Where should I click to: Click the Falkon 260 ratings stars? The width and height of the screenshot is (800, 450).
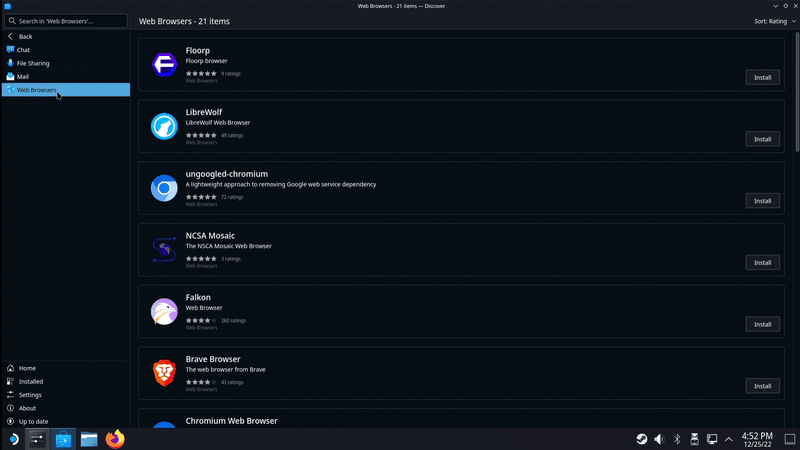point(201,320)
